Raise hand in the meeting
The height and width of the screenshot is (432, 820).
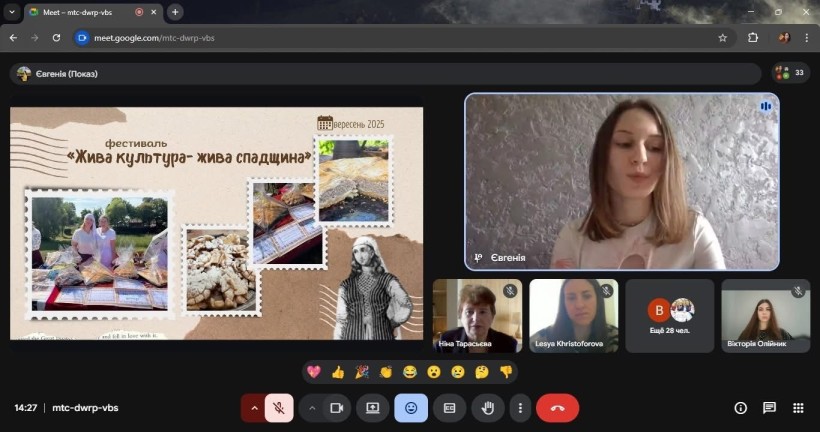point(488,408)
